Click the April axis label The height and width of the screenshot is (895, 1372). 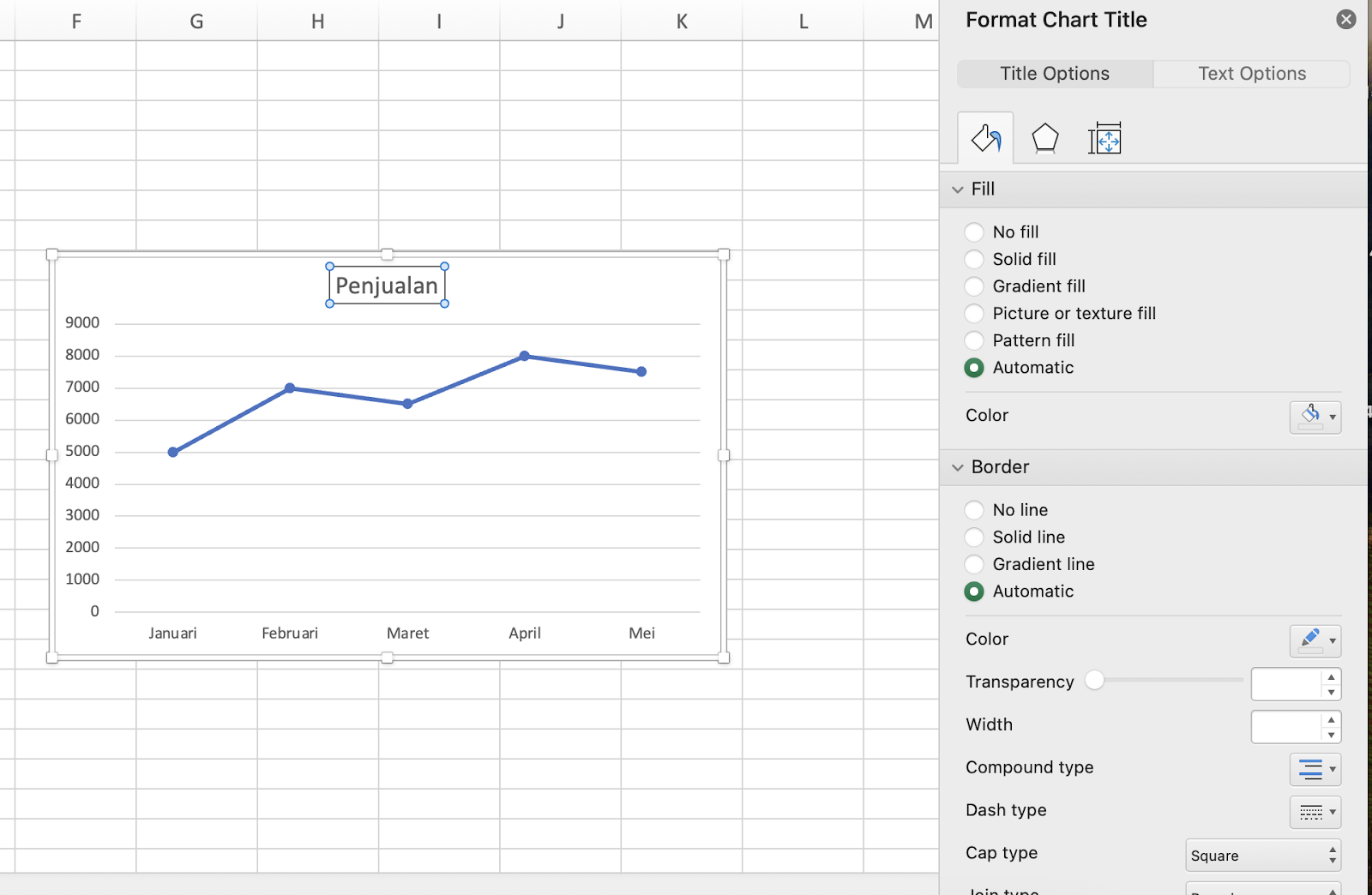click(525, 634)
